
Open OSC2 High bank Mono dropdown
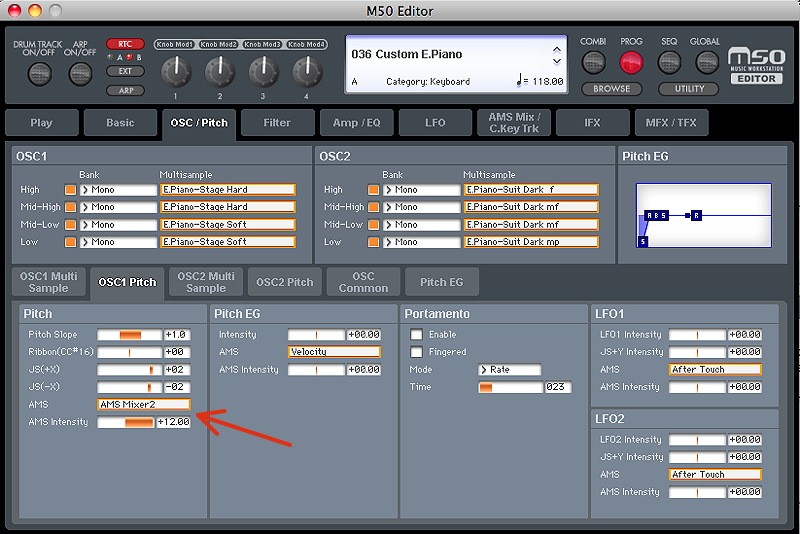421,190
